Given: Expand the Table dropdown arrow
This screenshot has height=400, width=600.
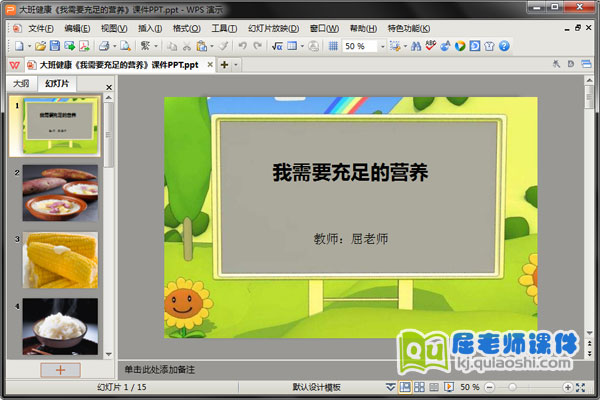Looking at the screenshot, I should tap(302, 46).
